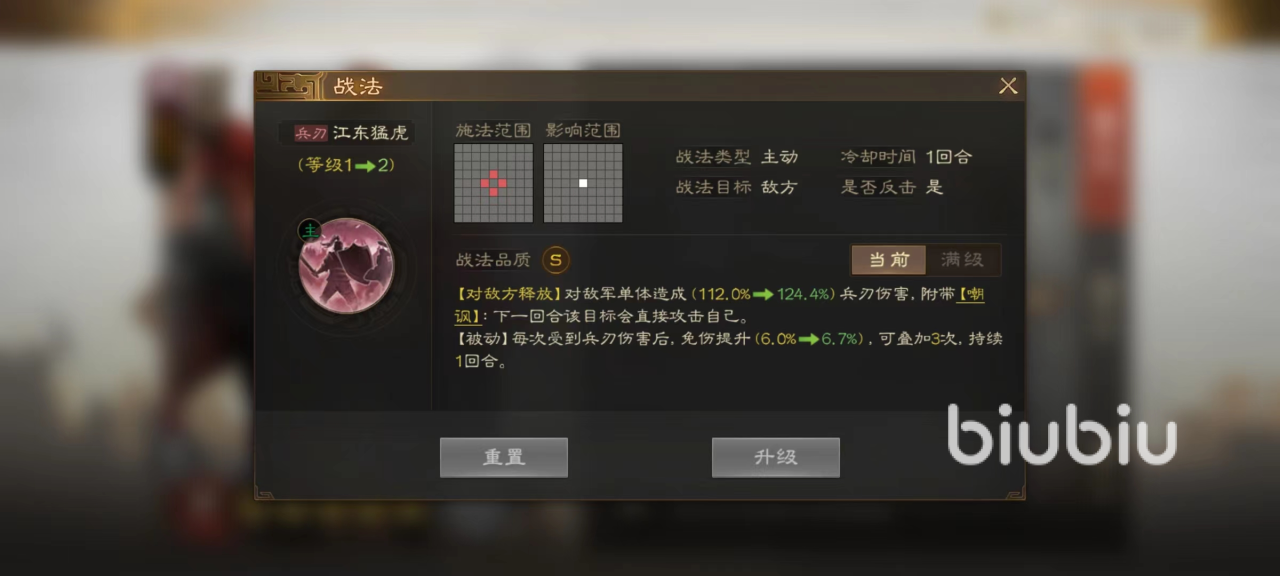This screenshot has height=576, width=1280.
Task: Click the 施法范围 label text
Action: click(493, 131)
